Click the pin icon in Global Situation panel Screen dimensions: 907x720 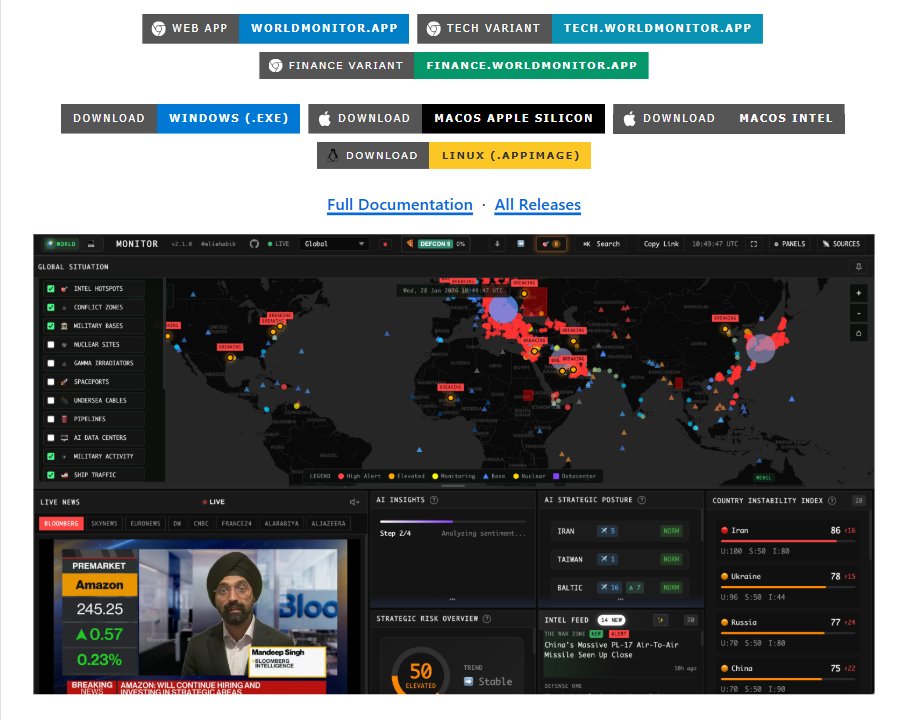(858, 267)
